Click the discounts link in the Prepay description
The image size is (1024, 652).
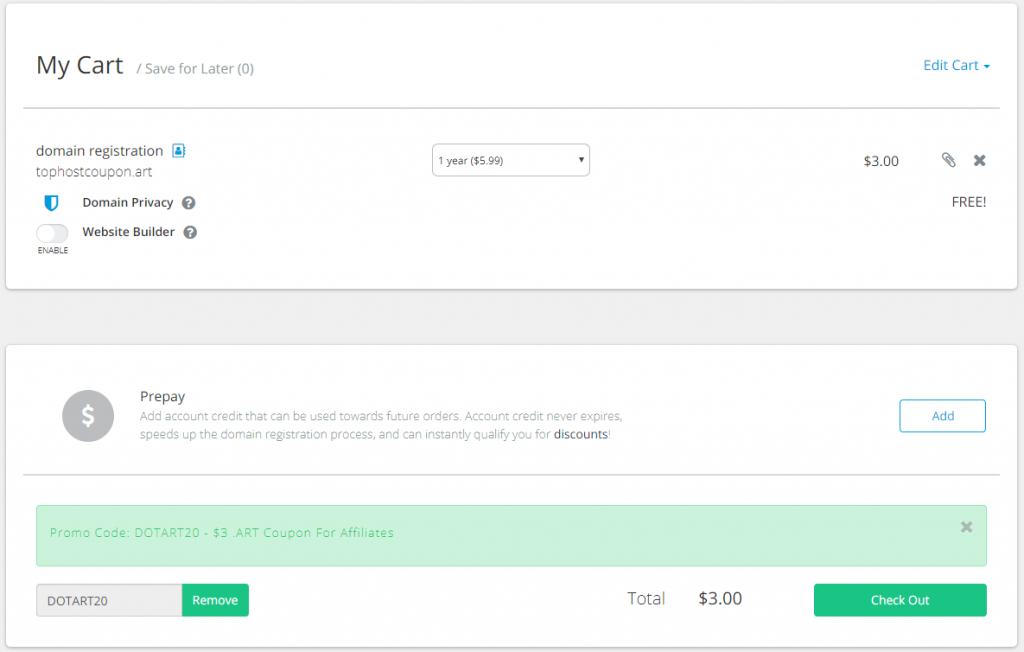pyautogui.click(x=581, y=434)
